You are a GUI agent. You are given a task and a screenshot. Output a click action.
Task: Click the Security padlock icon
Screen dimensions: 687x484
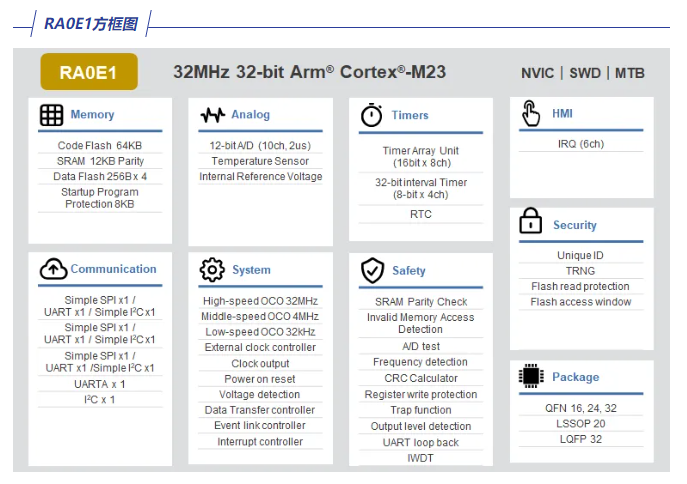click(x=531, y=220)
